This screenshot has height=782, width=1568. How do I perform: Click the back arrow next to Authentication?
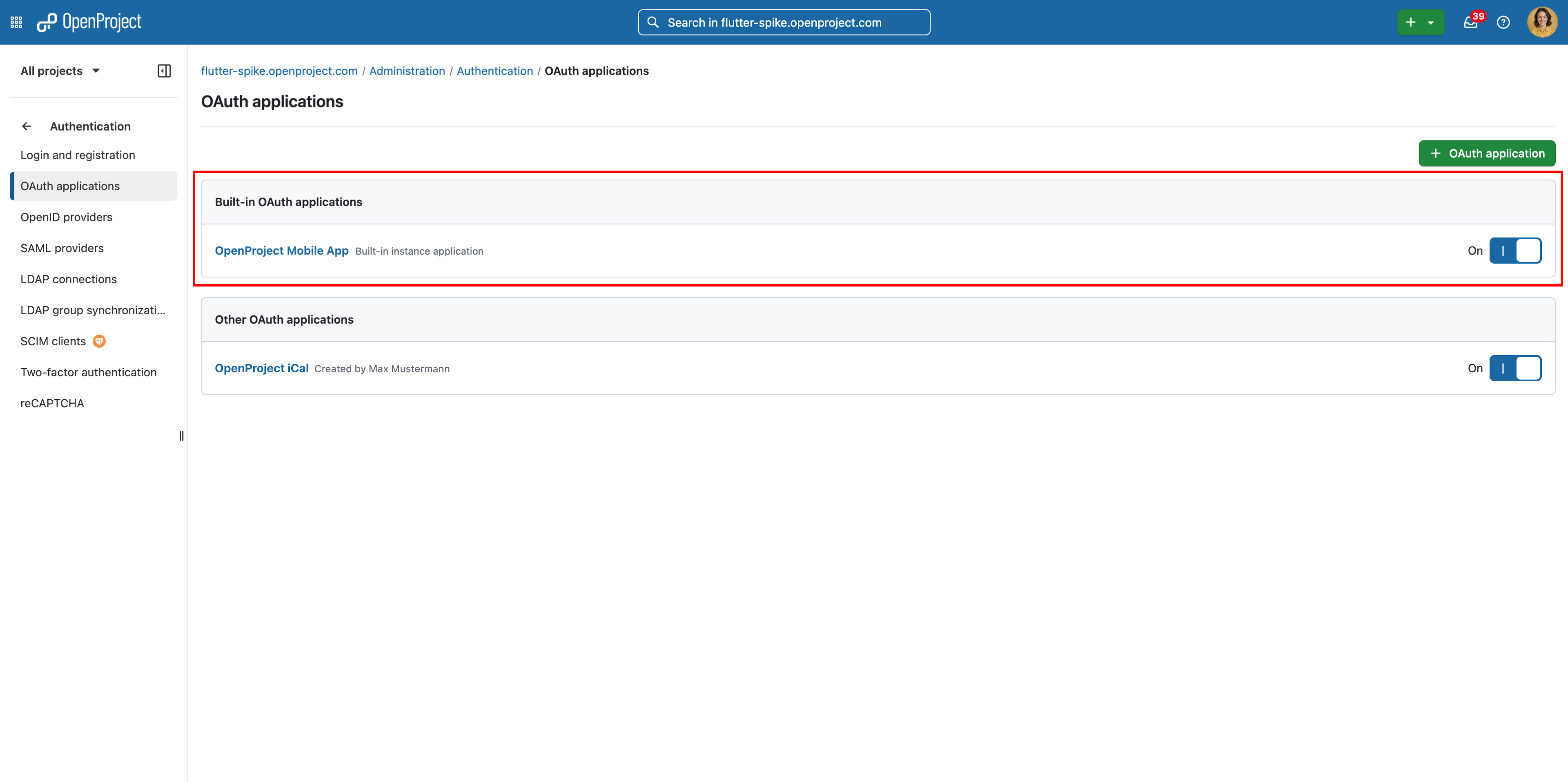(x=26, y=126)
